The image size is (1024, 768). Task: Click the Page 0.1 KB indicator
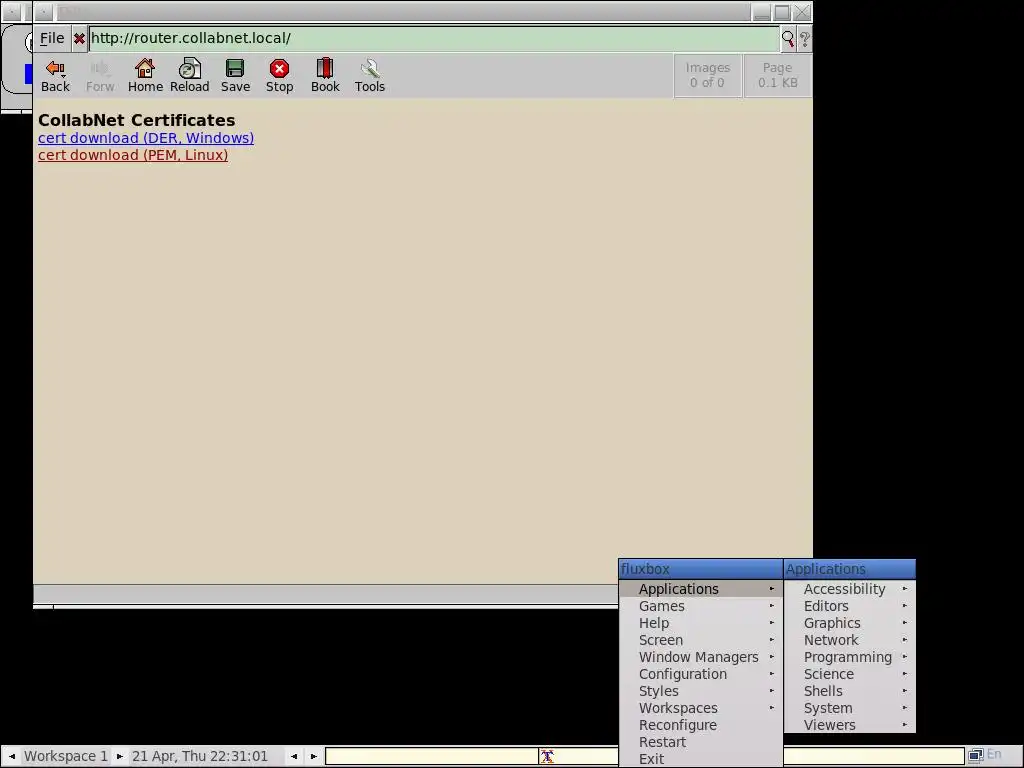[777, 75]
